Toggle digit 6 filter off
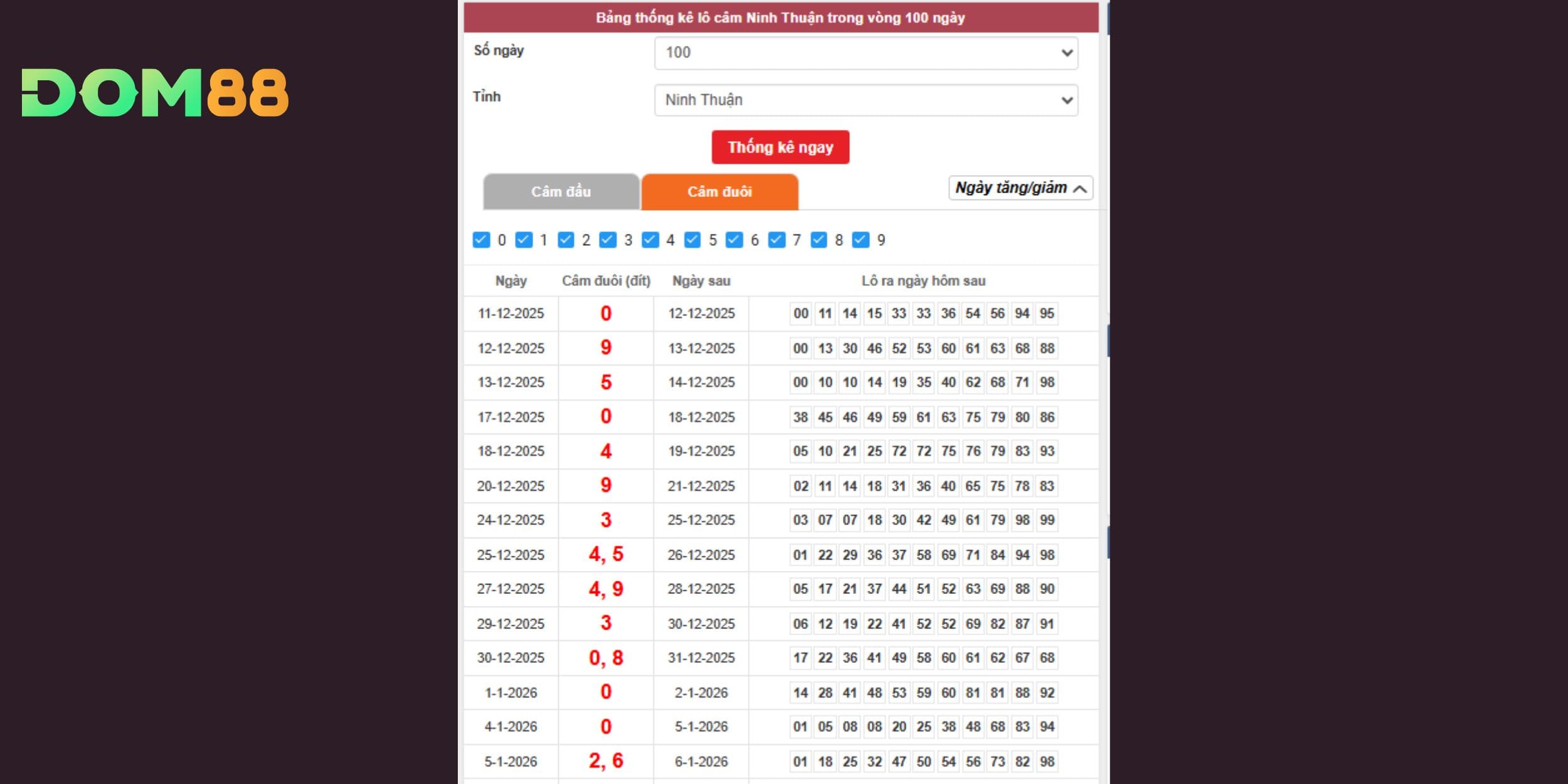This screenshot has width=1568, height=784. [x=734, y=239]
